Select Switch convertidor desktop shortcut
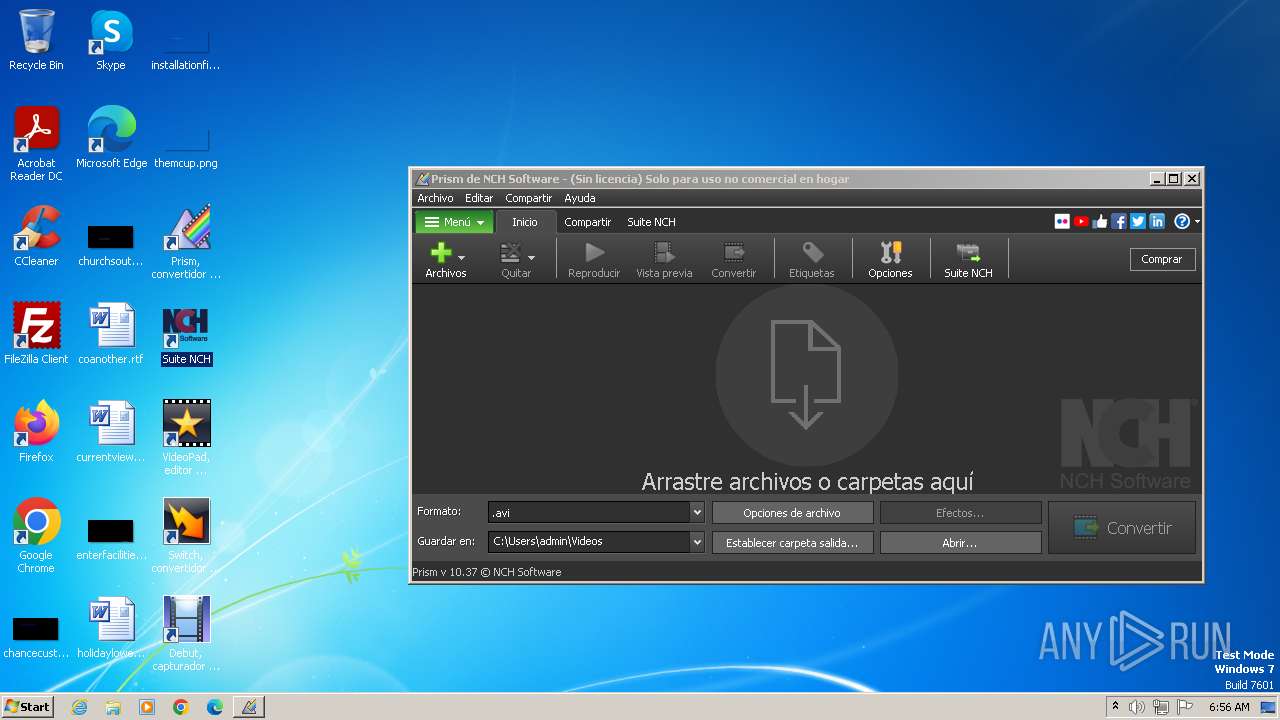This screenshot has width=1280, height=720. click(x=186, y=536)
